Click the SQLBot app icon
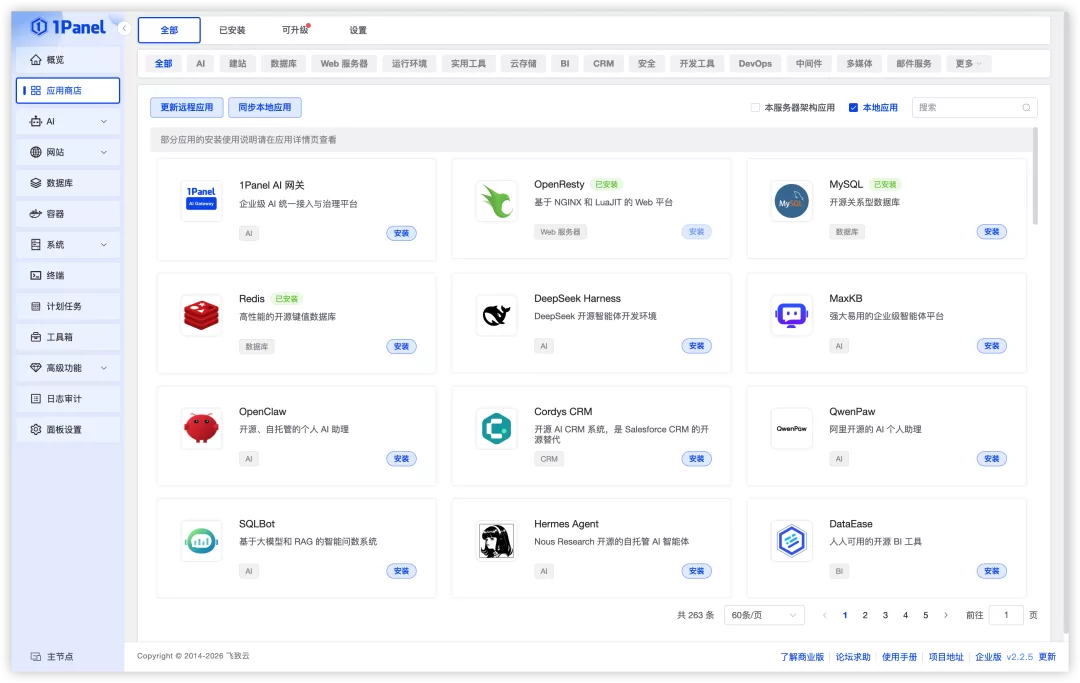Screen dimensions: 1080x683 point(201,540)
